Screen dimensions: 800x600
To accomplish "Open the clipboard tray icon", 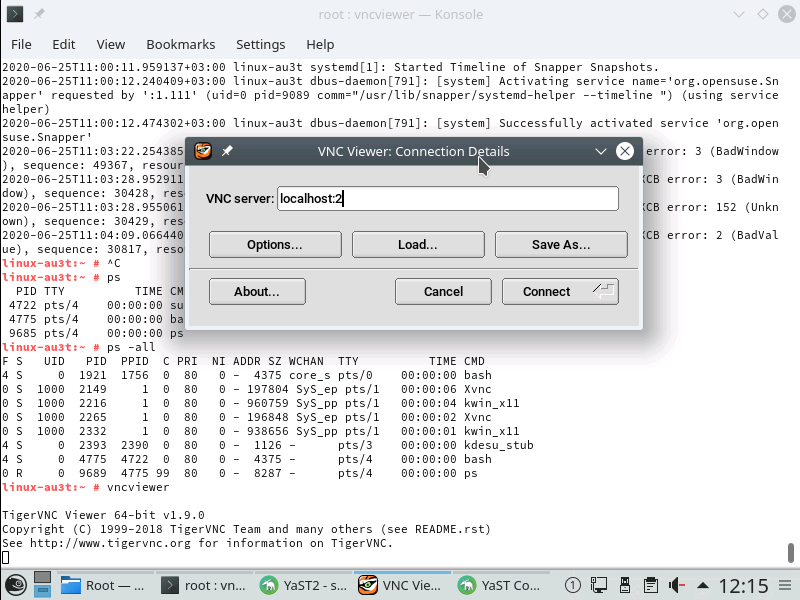I will click(x=650, y=585).
